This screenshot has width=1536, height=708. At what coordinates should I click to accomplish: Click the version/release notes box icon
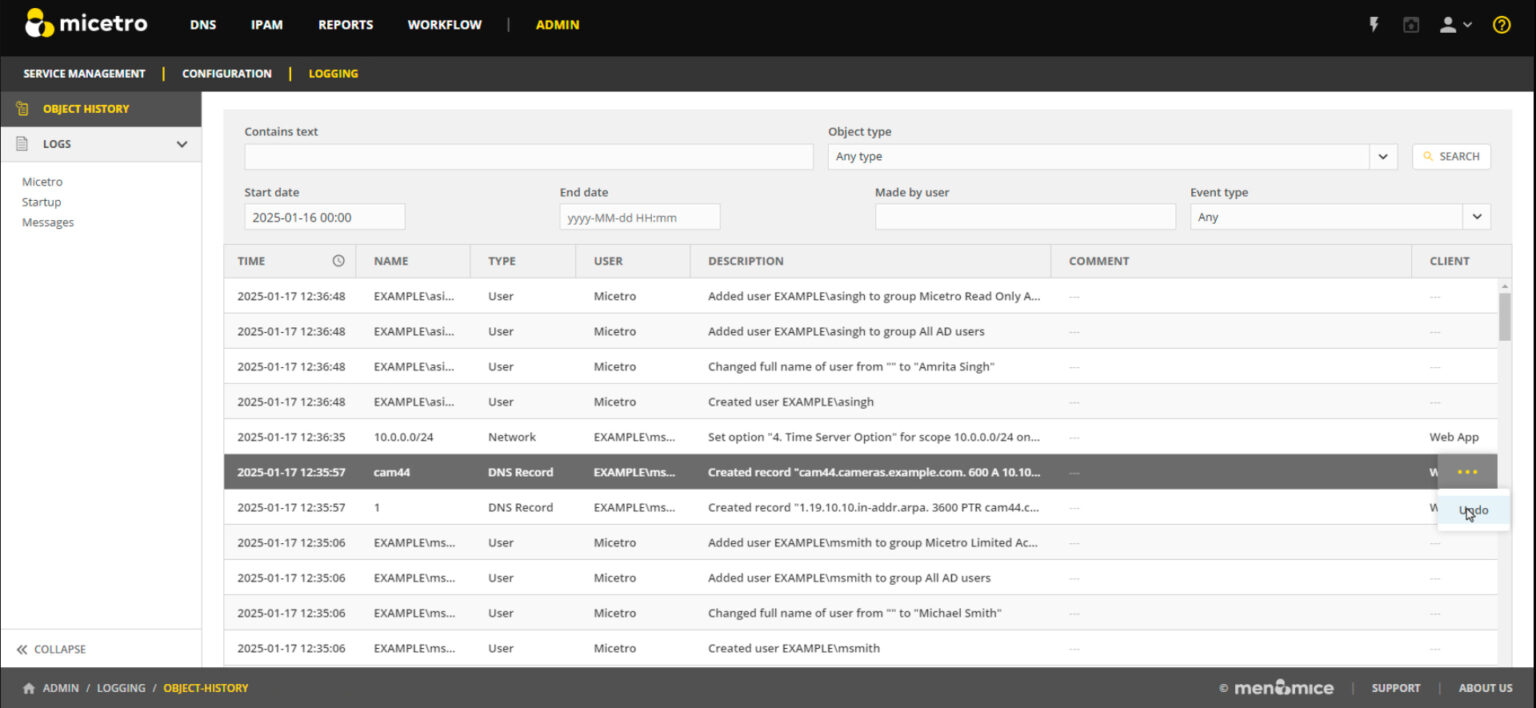1411,24
